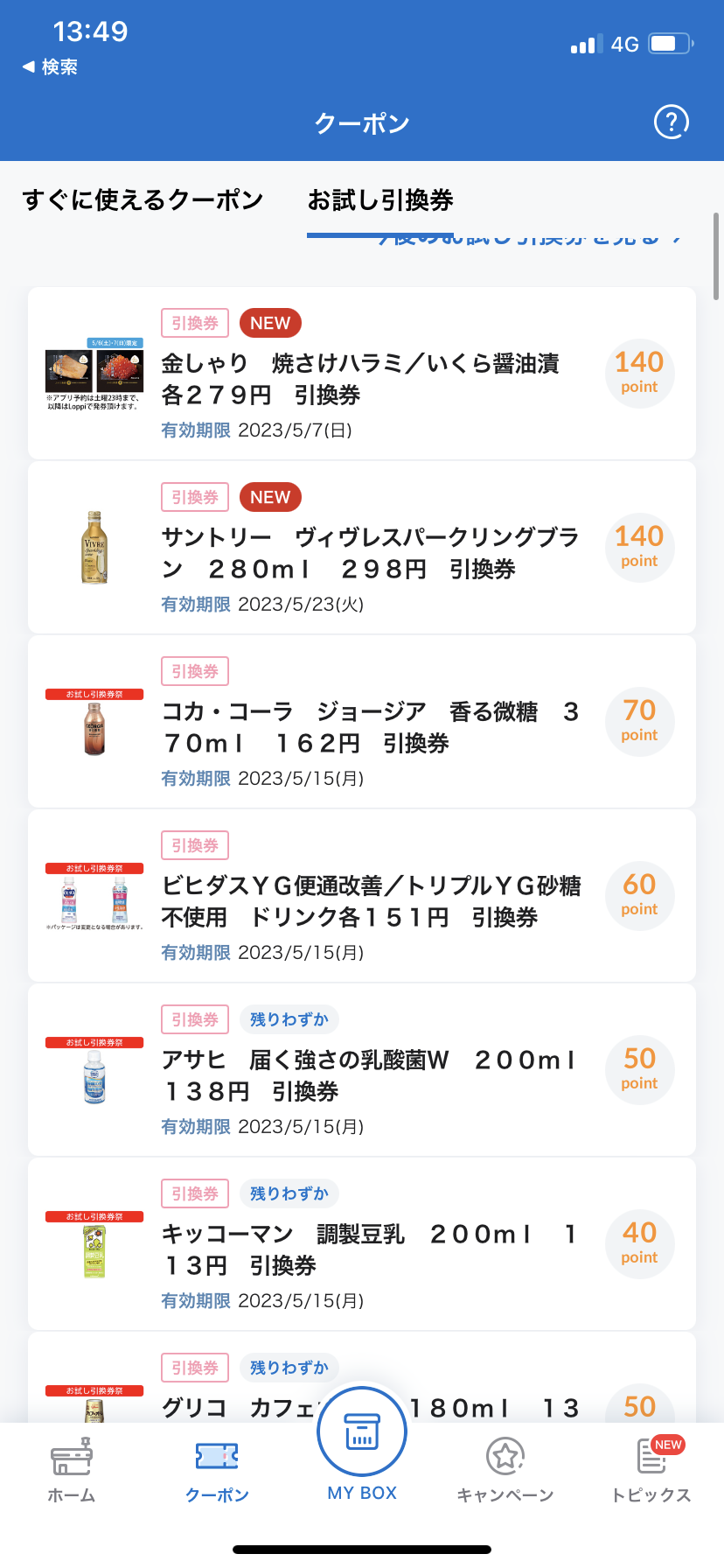Open the help question mark icon

(672, 122)
